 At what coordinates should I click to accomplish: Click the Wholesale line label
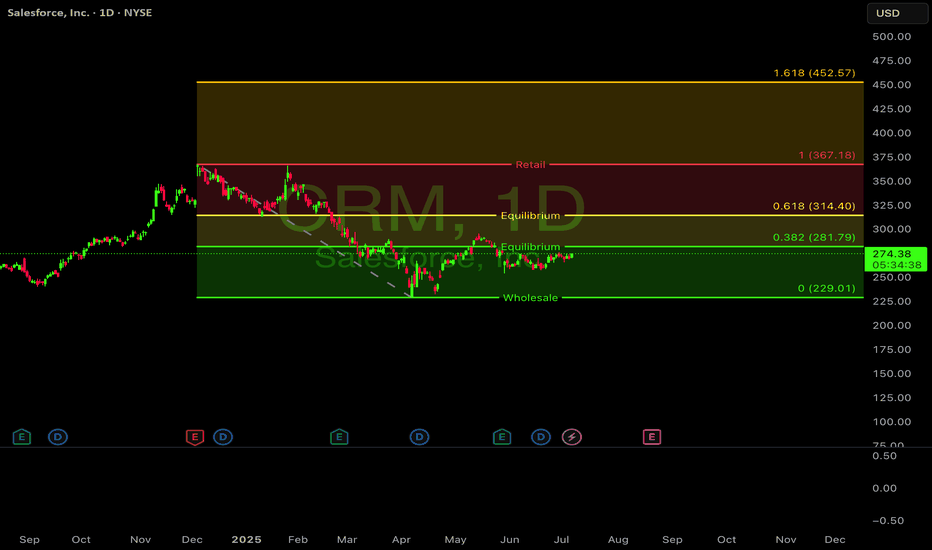point(530,298)
